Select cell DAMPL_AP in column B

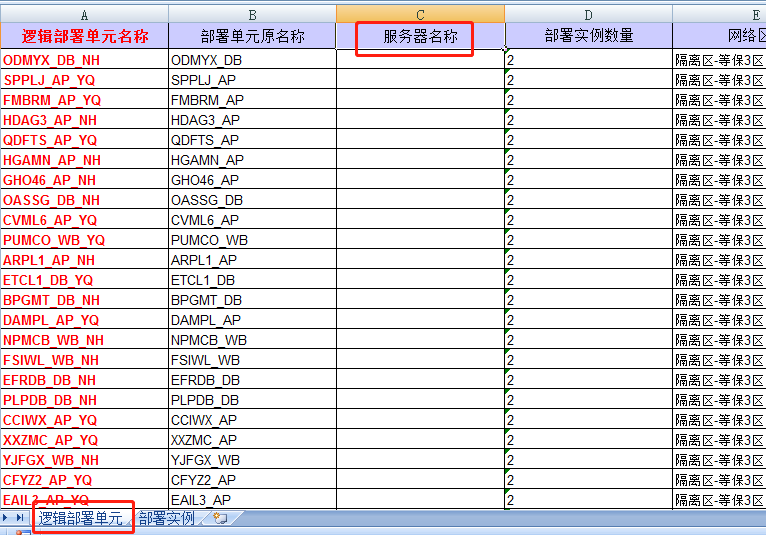pos(252,320)
